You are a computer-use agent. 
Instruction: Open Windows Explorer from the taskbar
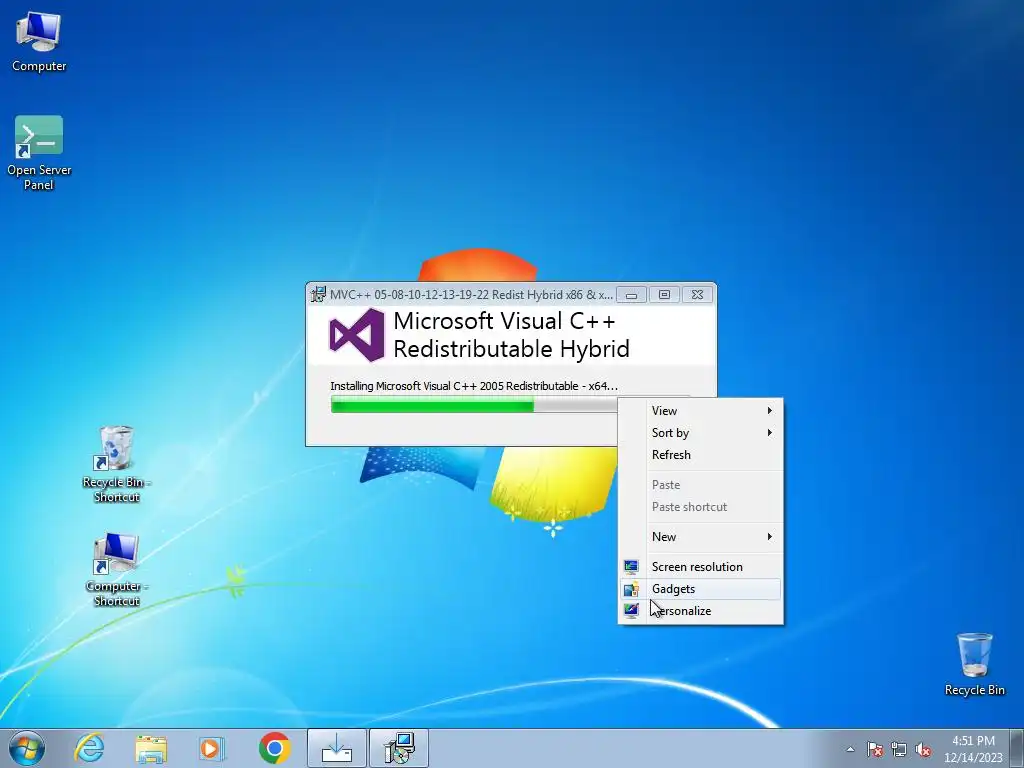151,748
